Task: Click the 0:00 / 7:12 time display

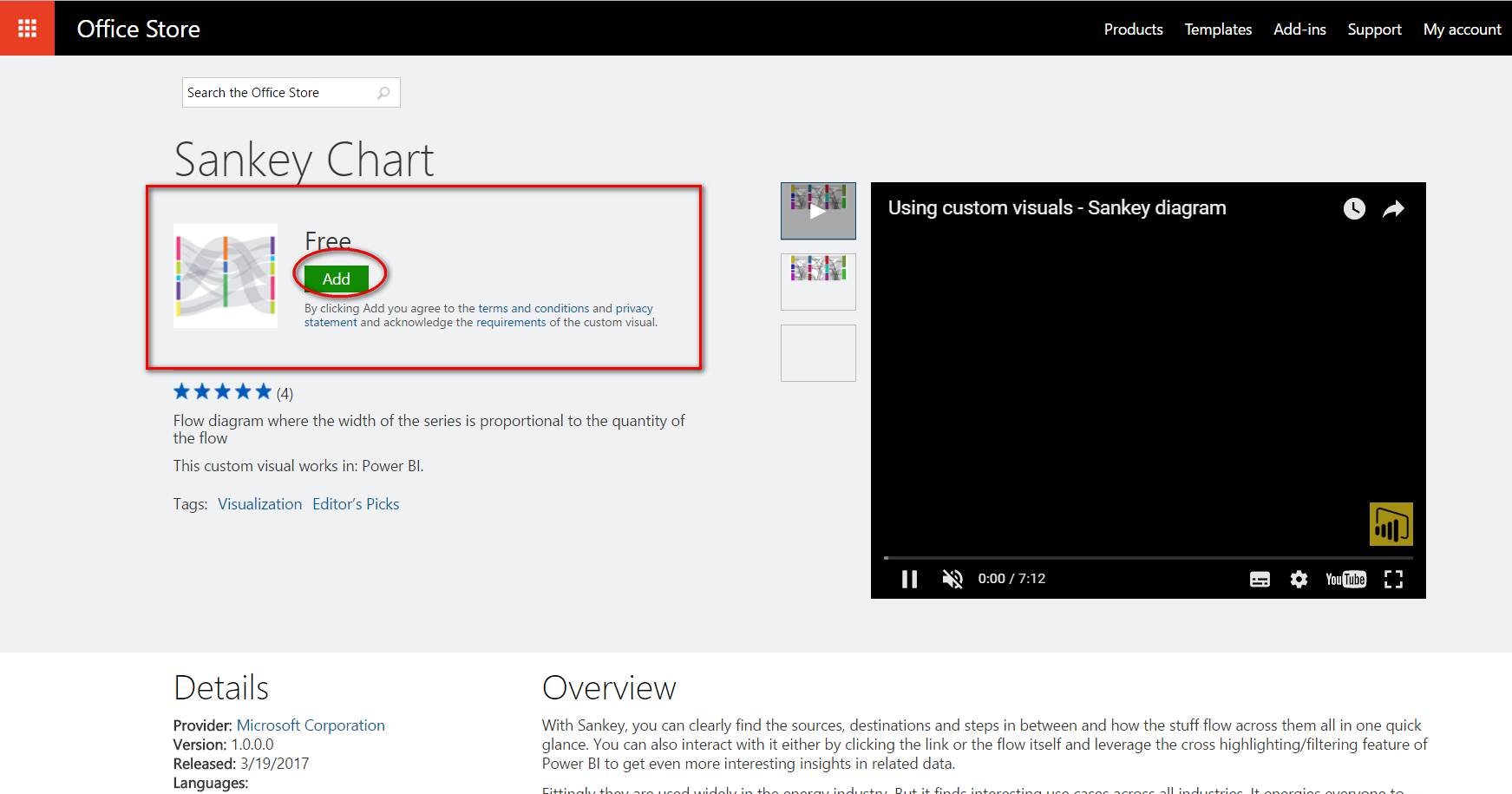Action: tap(1011, 579)
